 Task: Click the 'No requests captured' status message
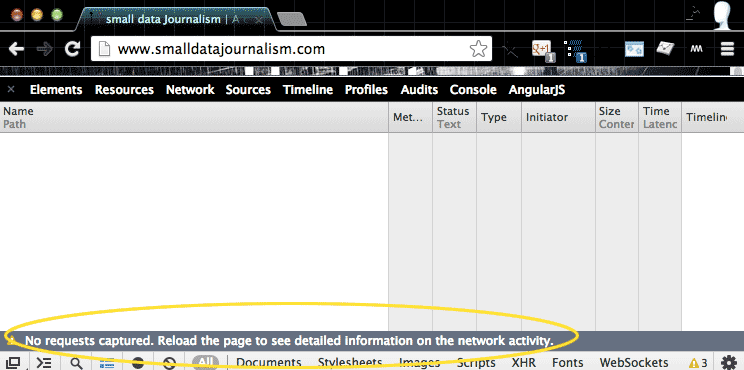point(289,341)
